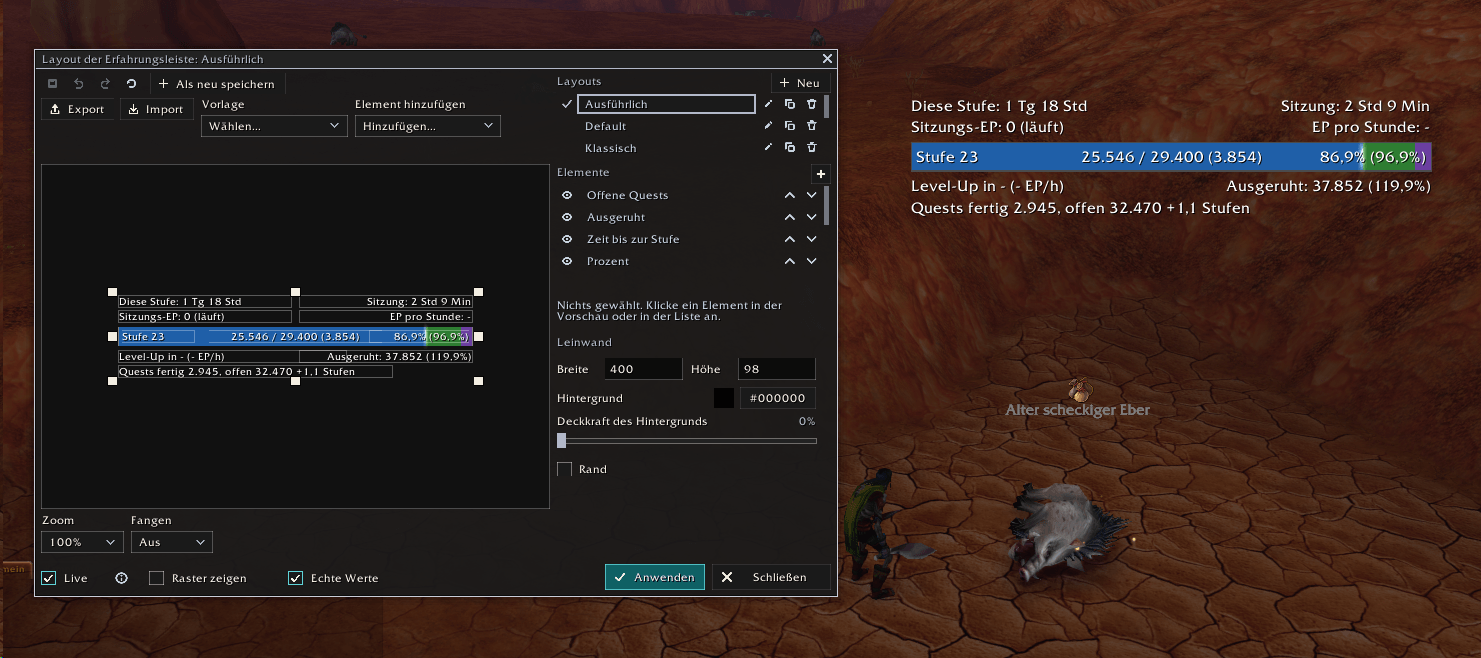Toggle visibility of the Ausgeruht element
Viewport: 1481px width, 658px height.
[567, 217]
